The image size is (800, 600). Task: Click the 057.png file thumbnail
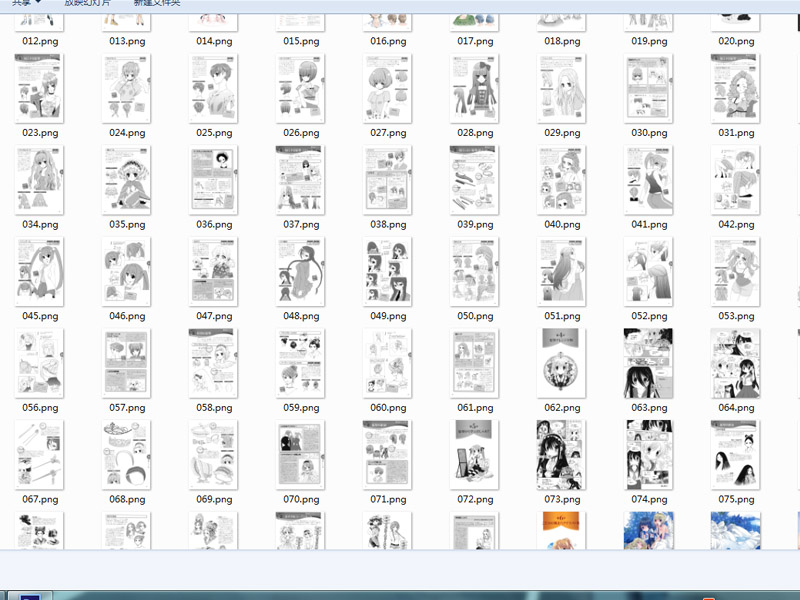coord(126,363)
